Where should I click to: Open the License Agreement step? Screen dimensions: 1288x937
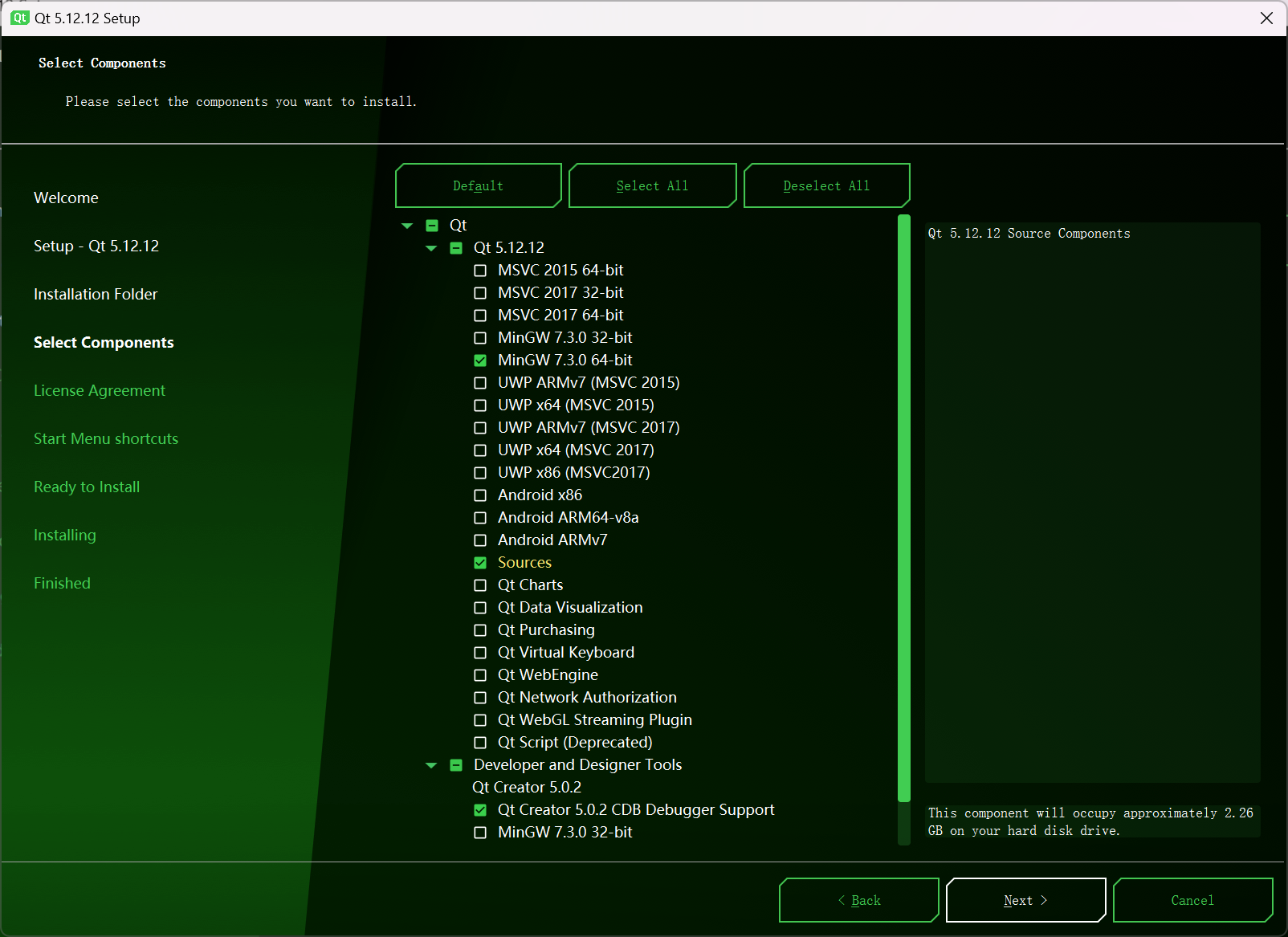point(100,390)
